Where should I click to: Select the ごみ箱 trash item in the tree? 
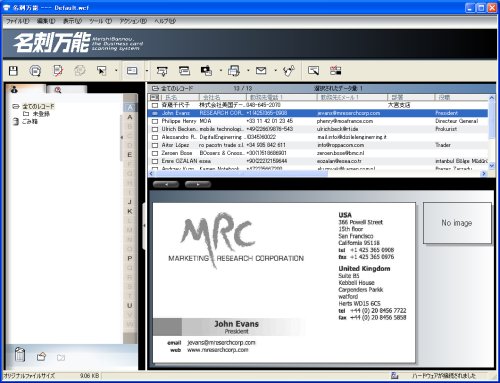click(x=30, y=122)
